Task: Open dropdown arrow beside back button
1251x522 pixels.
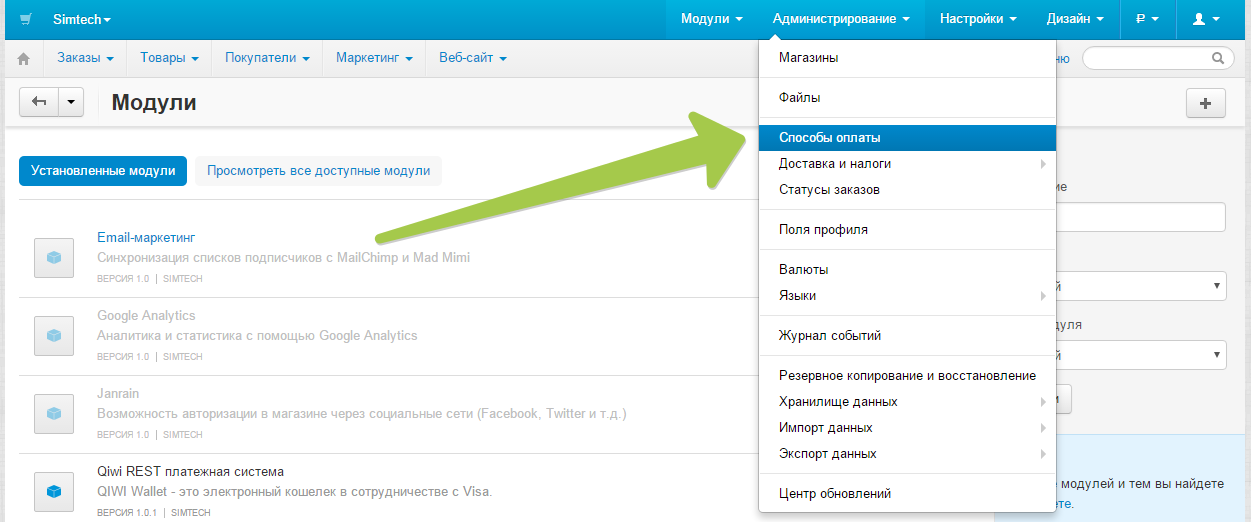Action: [x=71, y=102]
